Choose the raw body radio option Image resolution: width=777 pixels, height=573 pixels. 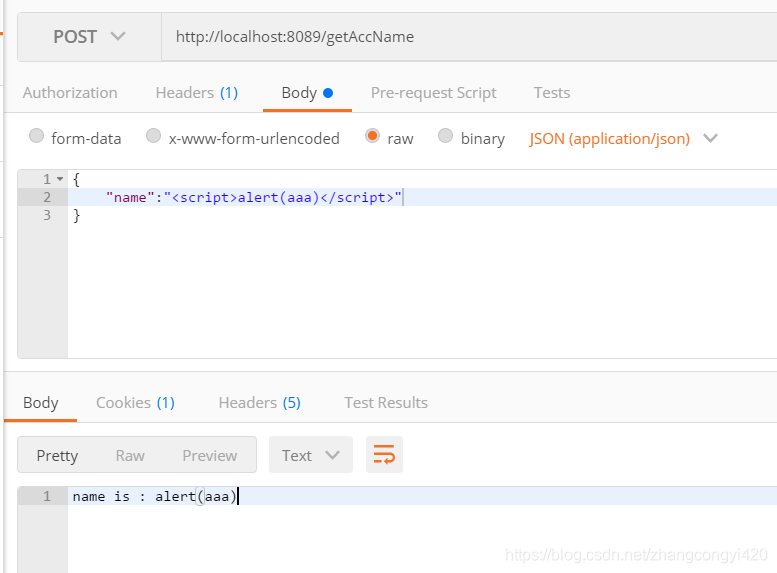pyautogui.click(x=373, y=137)
